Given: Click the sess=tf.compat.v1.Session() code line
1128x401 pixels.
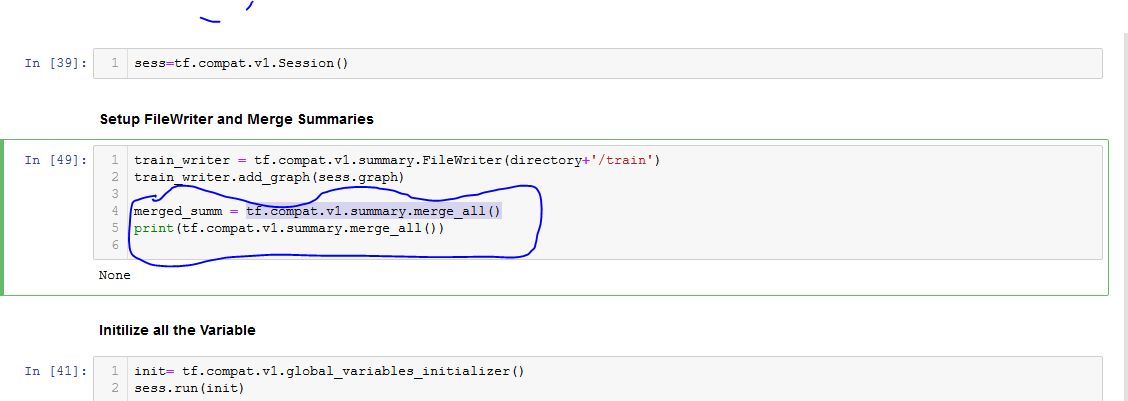Looking at the screenshot, I should pos(241,63).
